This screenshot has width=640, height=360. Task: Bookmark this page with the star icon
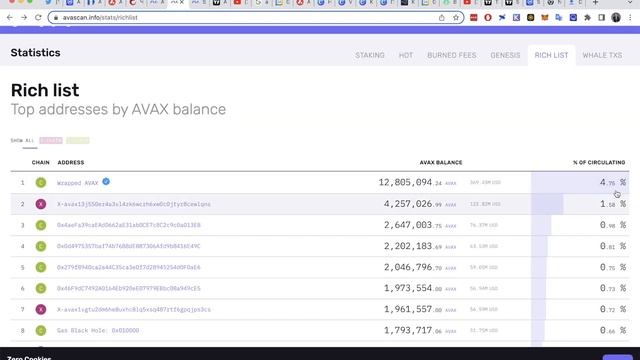[456, 18]
